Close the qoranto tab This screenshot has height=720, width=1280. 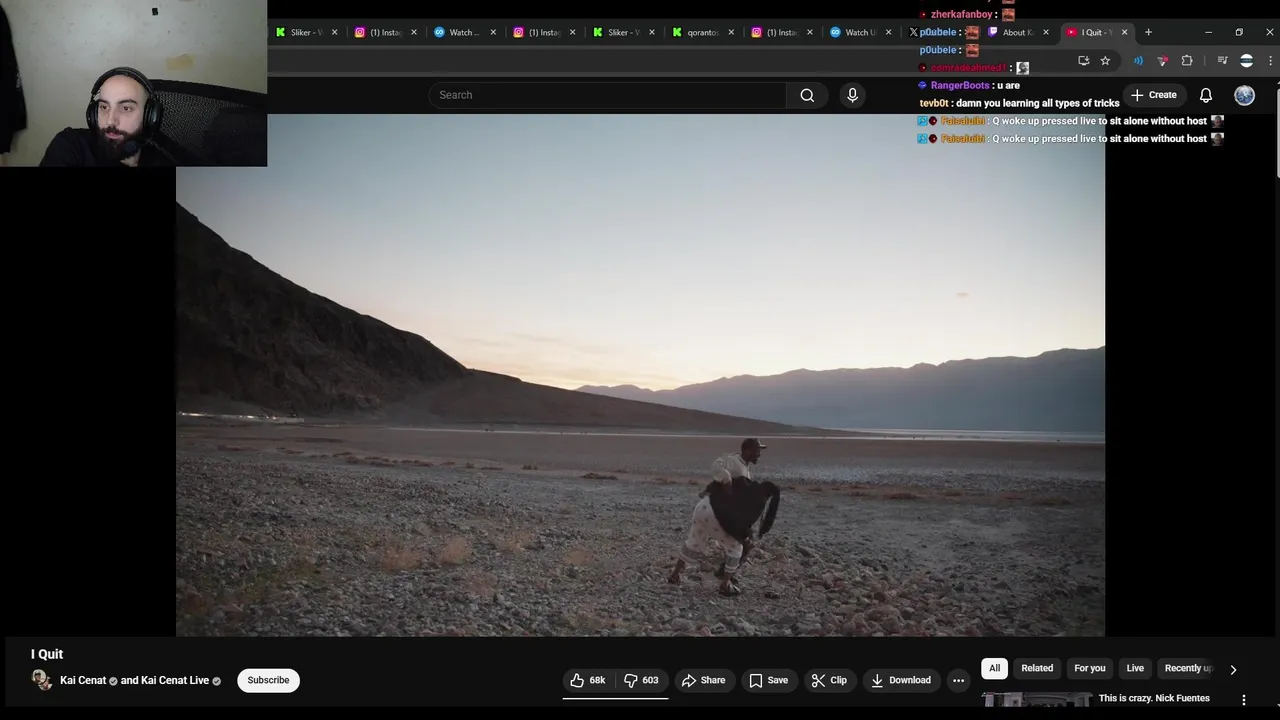(x=731, y=32)
